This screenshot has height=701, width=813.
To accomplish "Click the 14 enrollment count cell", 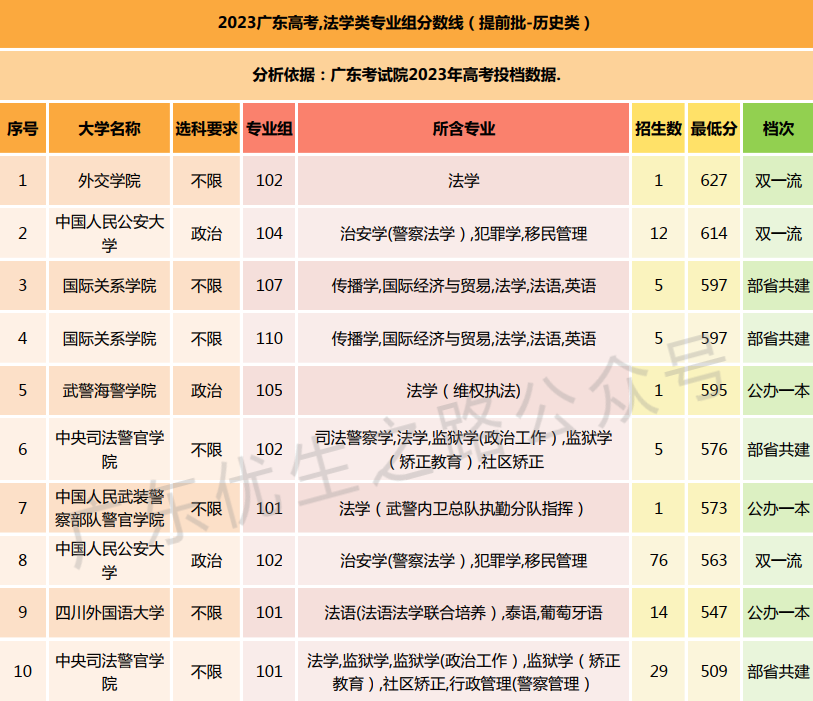I will coord(658,613).
